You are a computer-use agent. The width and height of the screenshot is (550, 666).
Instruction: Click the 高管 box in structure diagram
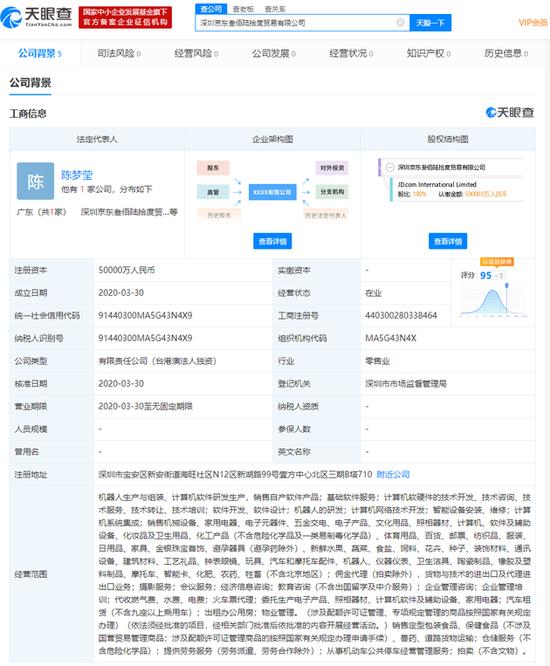tap(213, 192)
